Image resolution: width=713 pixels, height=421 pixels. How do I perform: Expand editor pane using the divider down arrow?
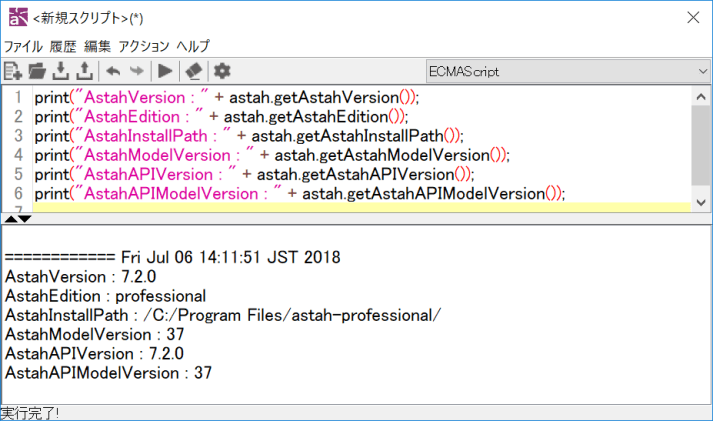25,218
